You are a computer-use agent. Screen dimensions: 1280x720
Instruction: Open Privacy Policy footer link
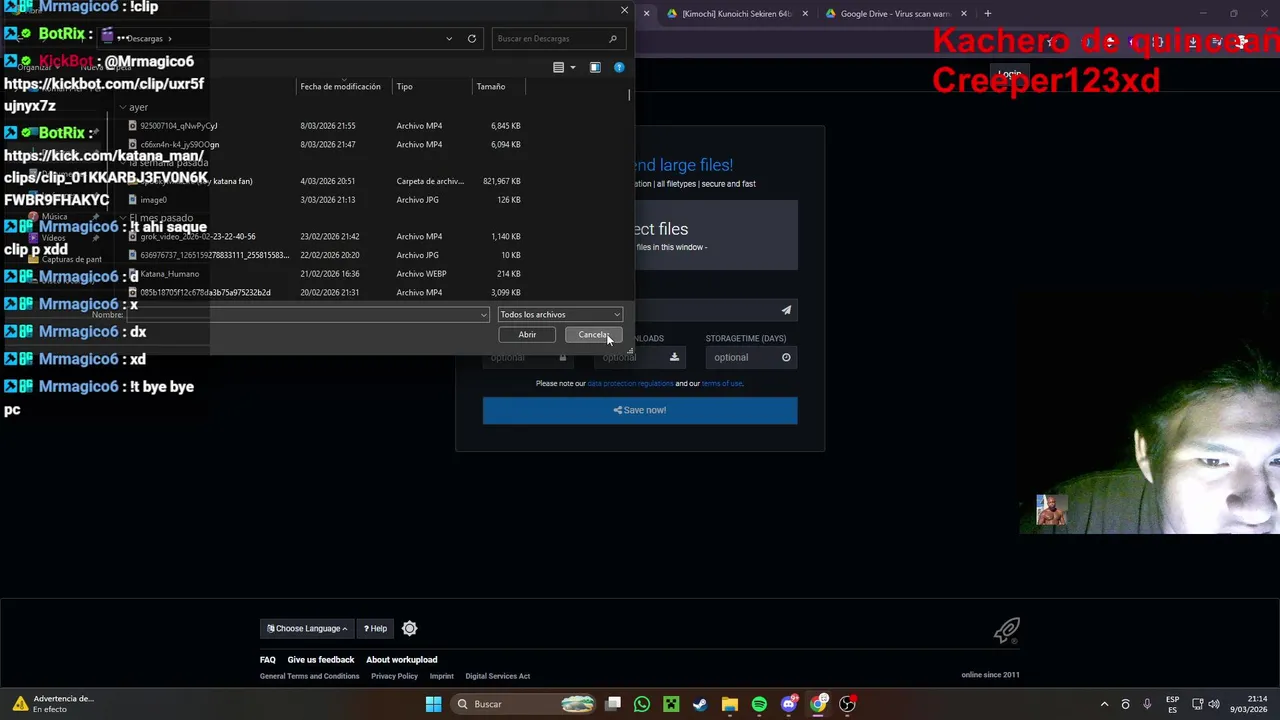[x=394, y=676]
